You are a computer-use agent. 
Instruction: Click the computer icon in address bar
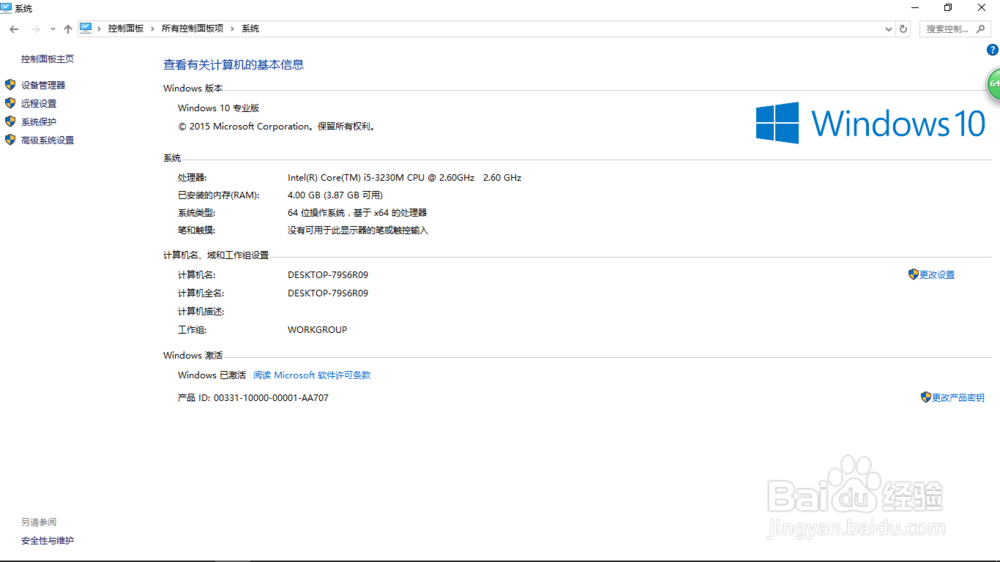tap(85, 28)
